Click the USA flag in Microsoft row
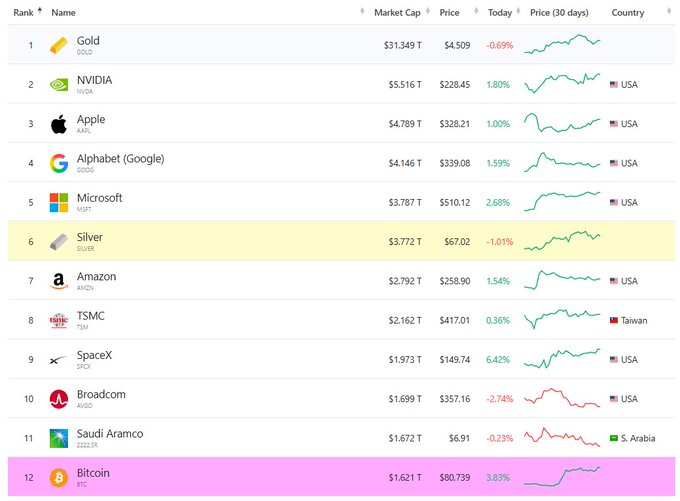 614,203
